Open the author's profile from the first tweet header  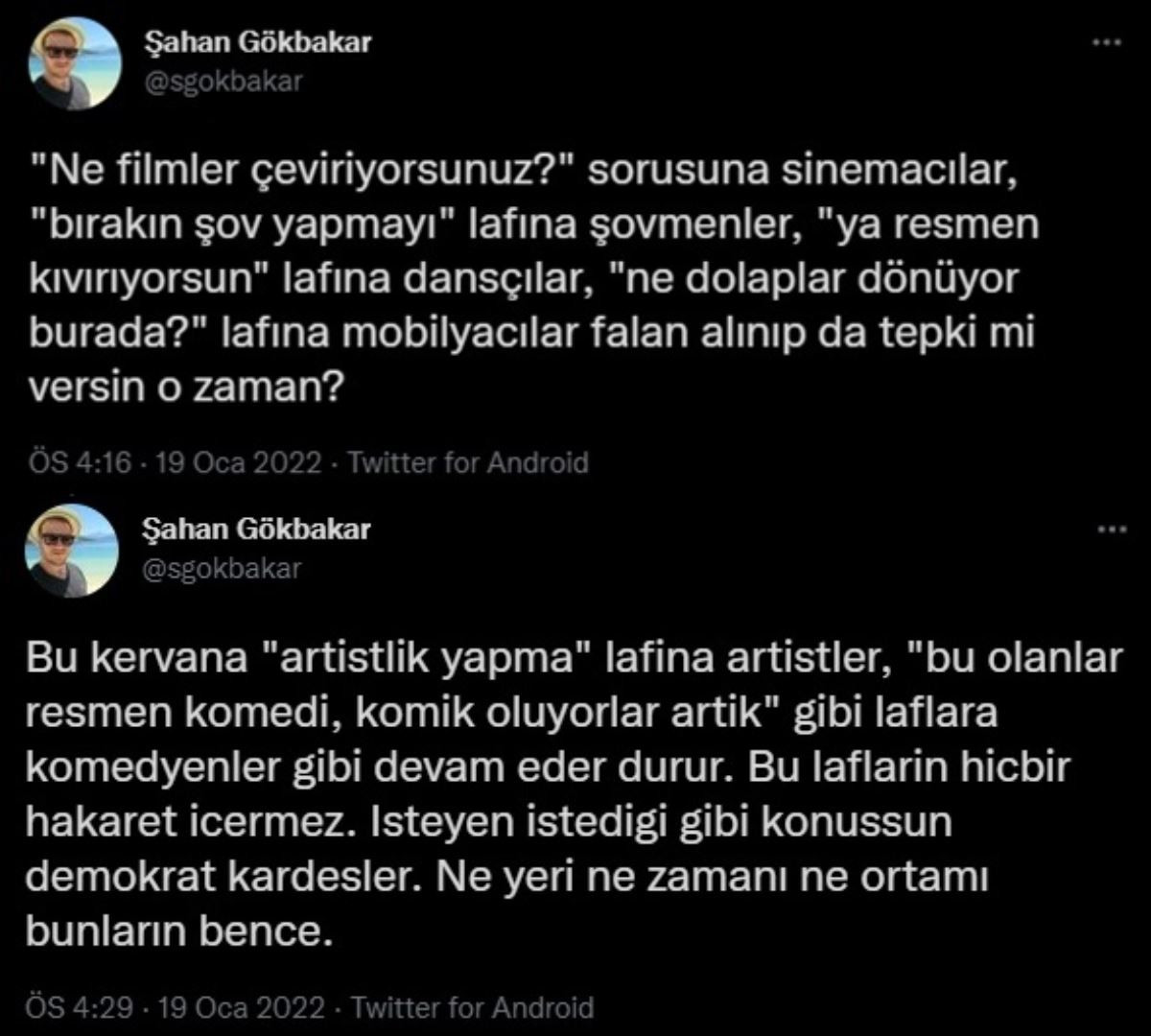[x=258, y=43]
